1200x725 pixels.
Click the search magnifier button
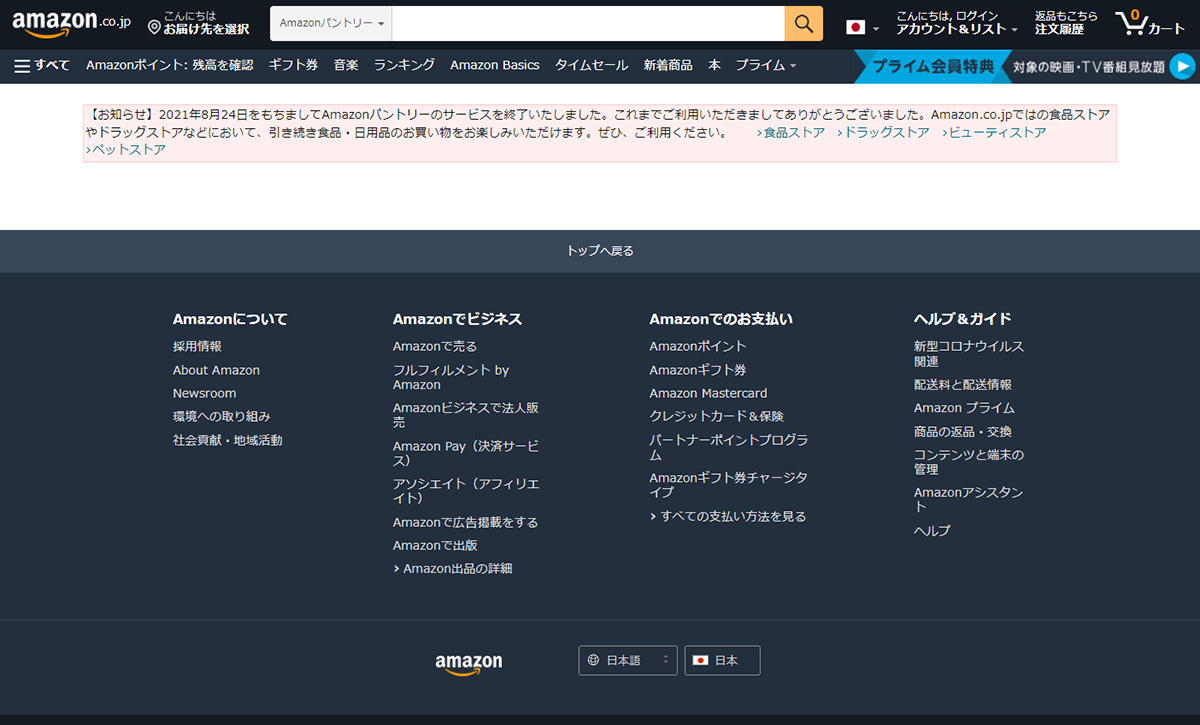804,23
